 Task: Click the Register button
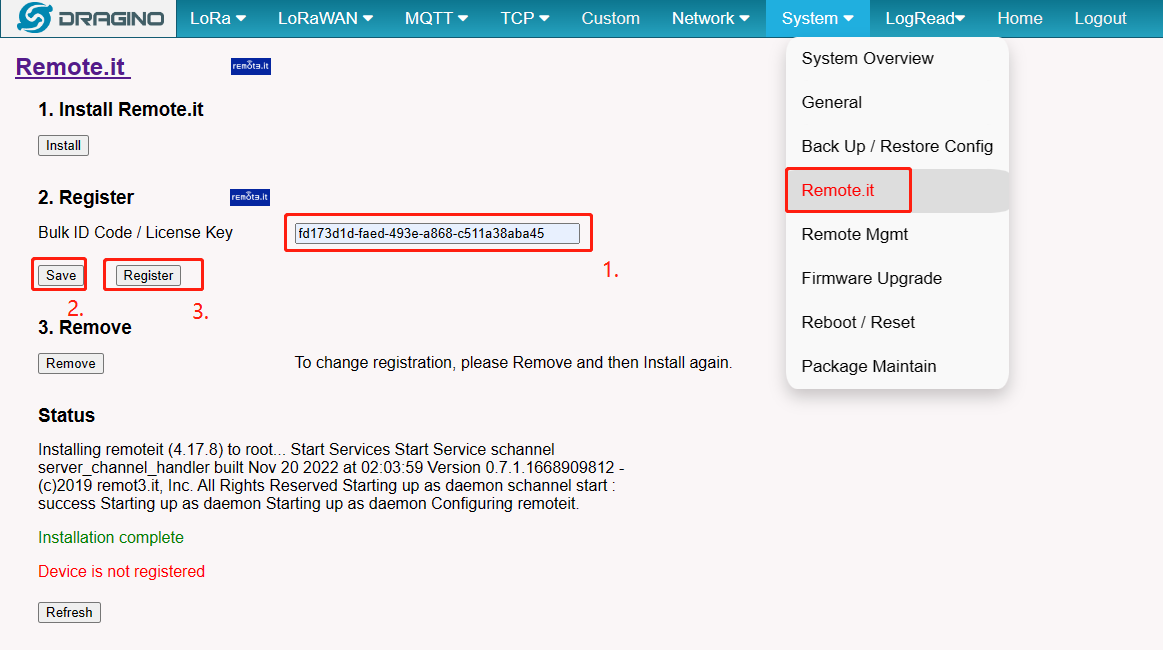pyautogui.click(x=148, y=275)
